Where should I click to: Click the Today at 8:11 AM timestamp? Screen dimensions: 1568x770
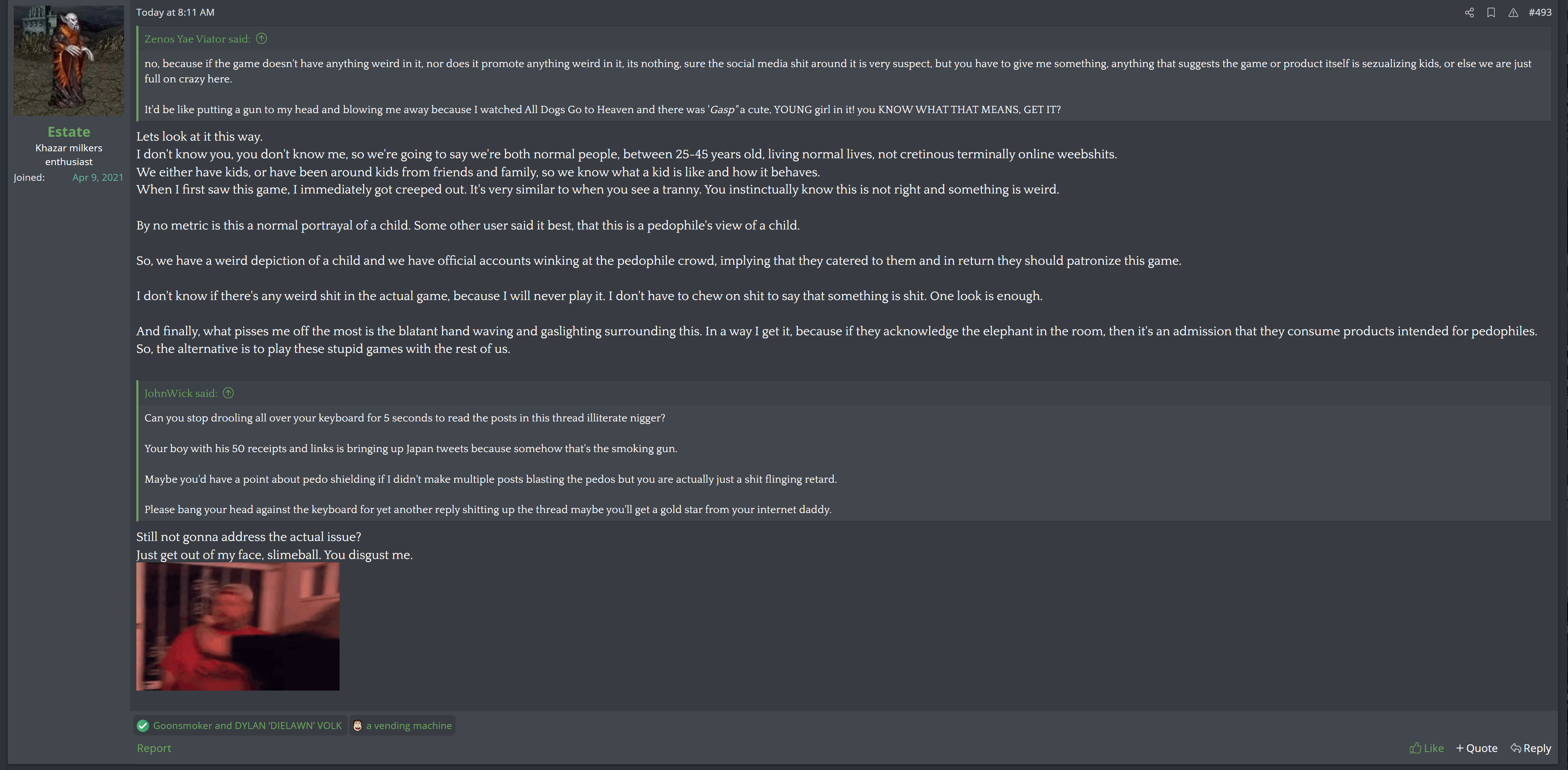click(175, 12)
